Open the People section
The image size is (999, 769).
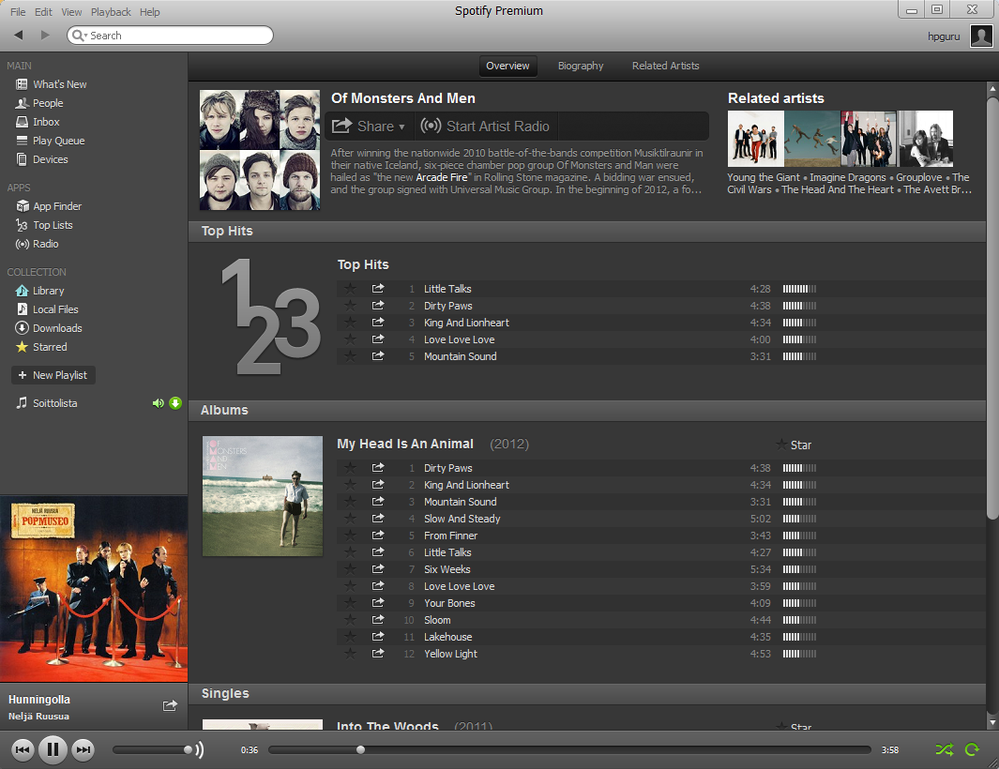click(40, 103)
